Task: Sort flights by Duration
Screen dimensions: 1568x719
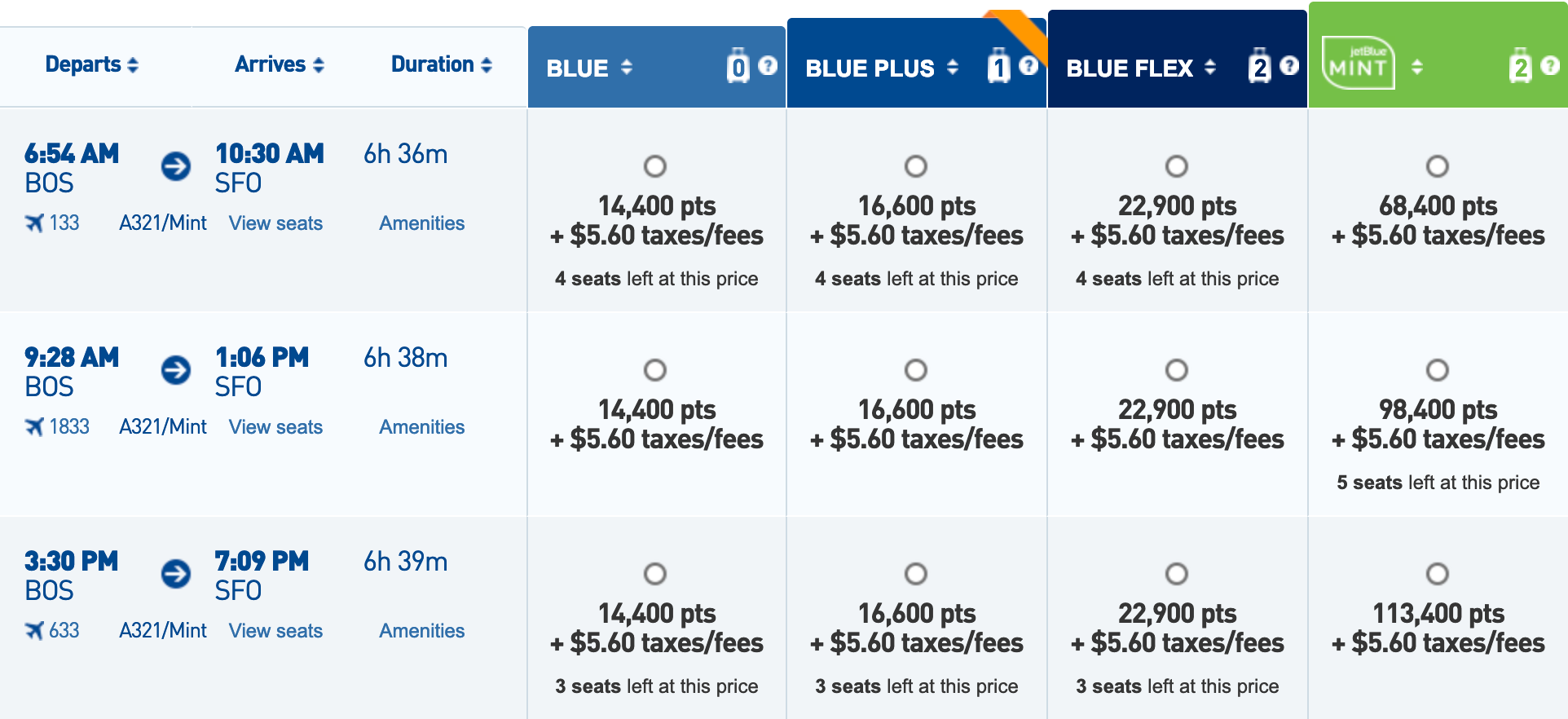Action: 441,64
